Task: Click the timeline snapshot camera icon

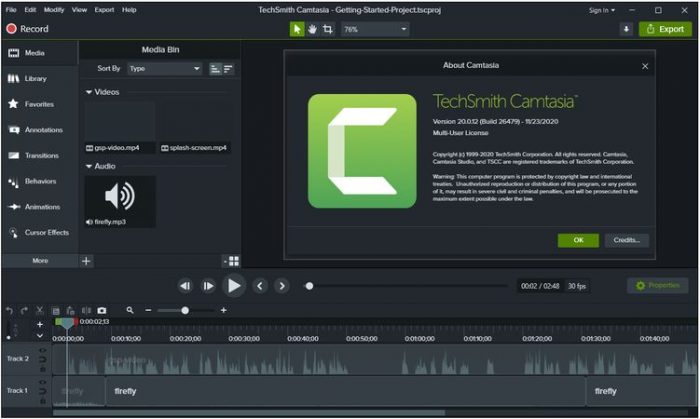Action: click(101, 311)
